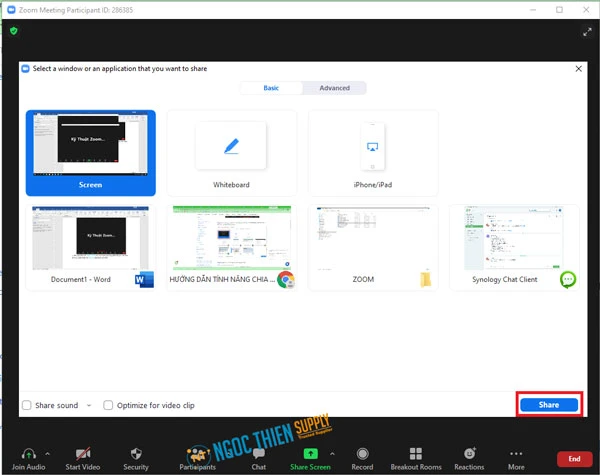600x475 pixels.
Task: Open Share Screen options caret
Action: coord(331,453)
